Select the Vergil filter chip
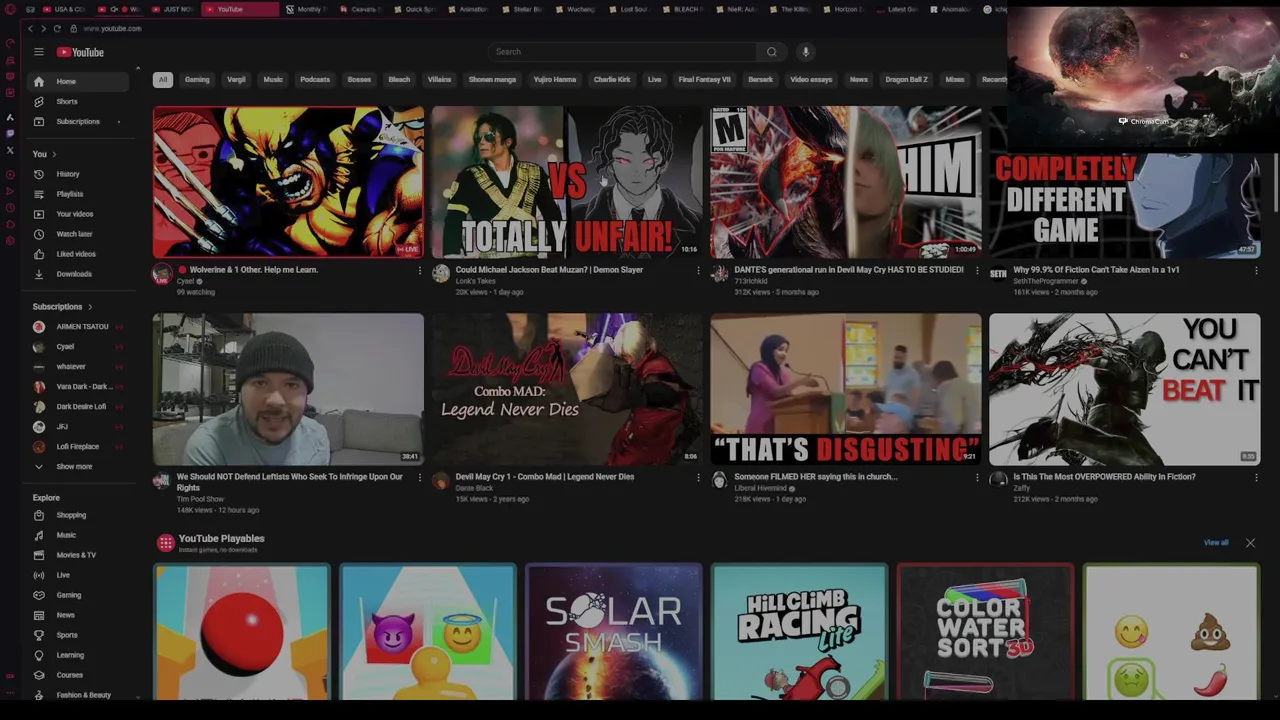 tap(236, 79)
